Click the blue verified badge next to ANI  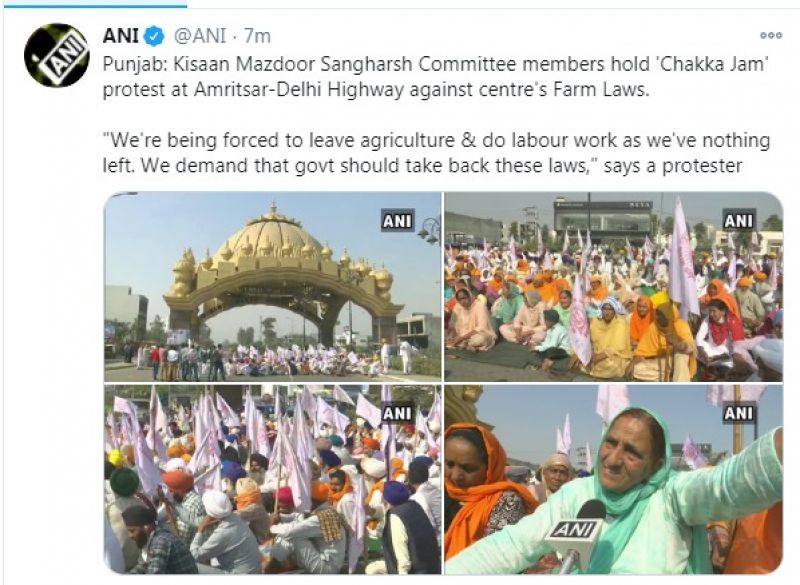(154, 36)
